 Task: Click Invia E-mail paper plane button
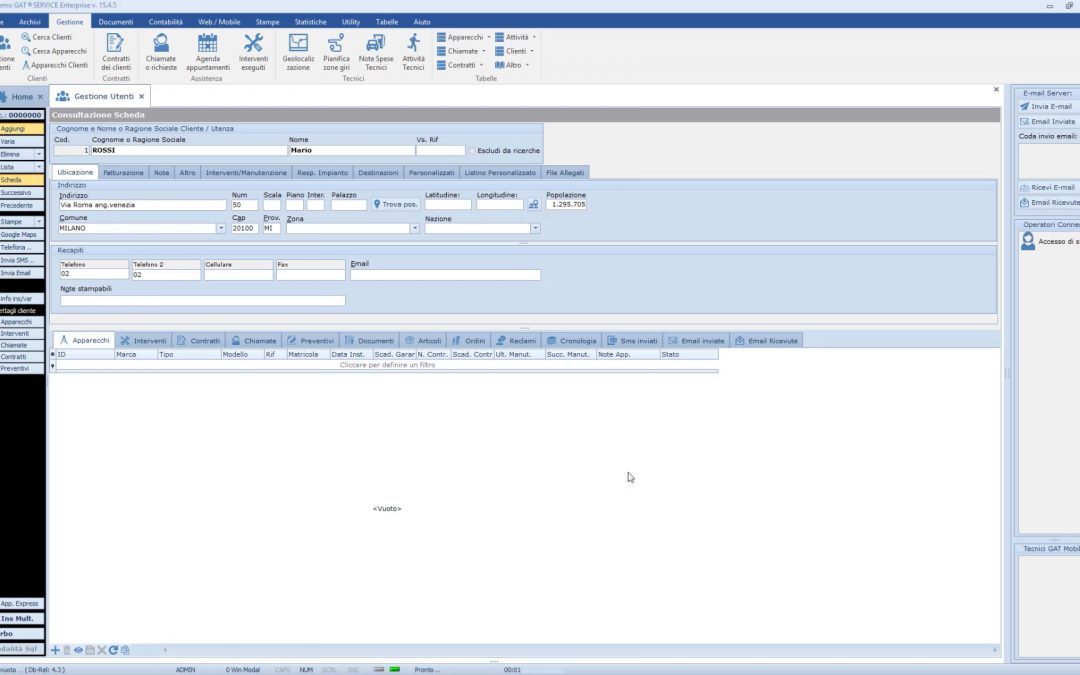click(1046, 107)
